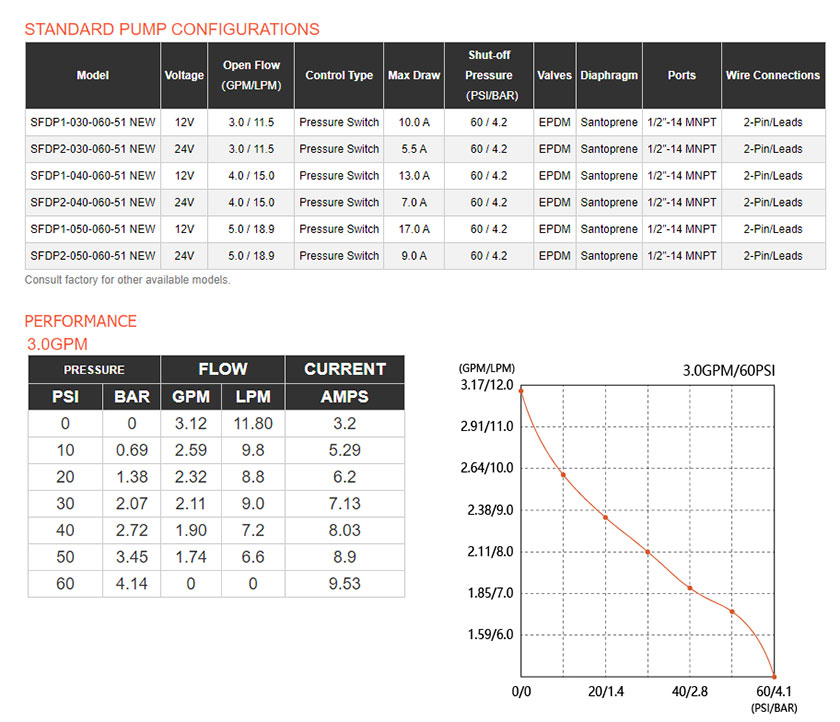This screenshot has width=840, height=722.
Task: Click the Open Flow (GPM/LPM) header
Action: (x=251, y=76)
